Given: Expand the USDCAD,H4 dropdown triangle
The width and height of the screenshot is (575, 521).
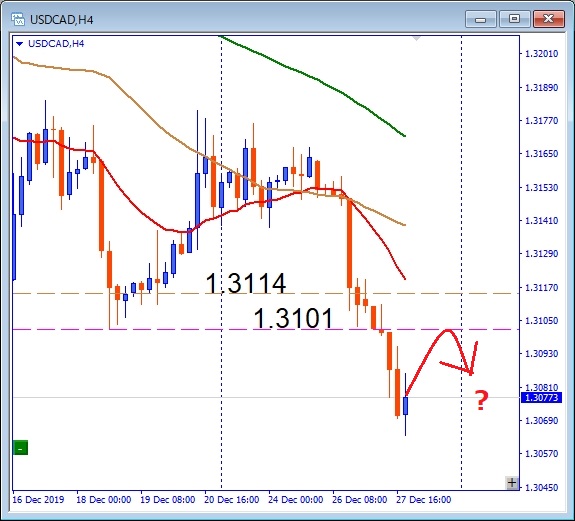Looking at the screenshot, I should (20, 44).
